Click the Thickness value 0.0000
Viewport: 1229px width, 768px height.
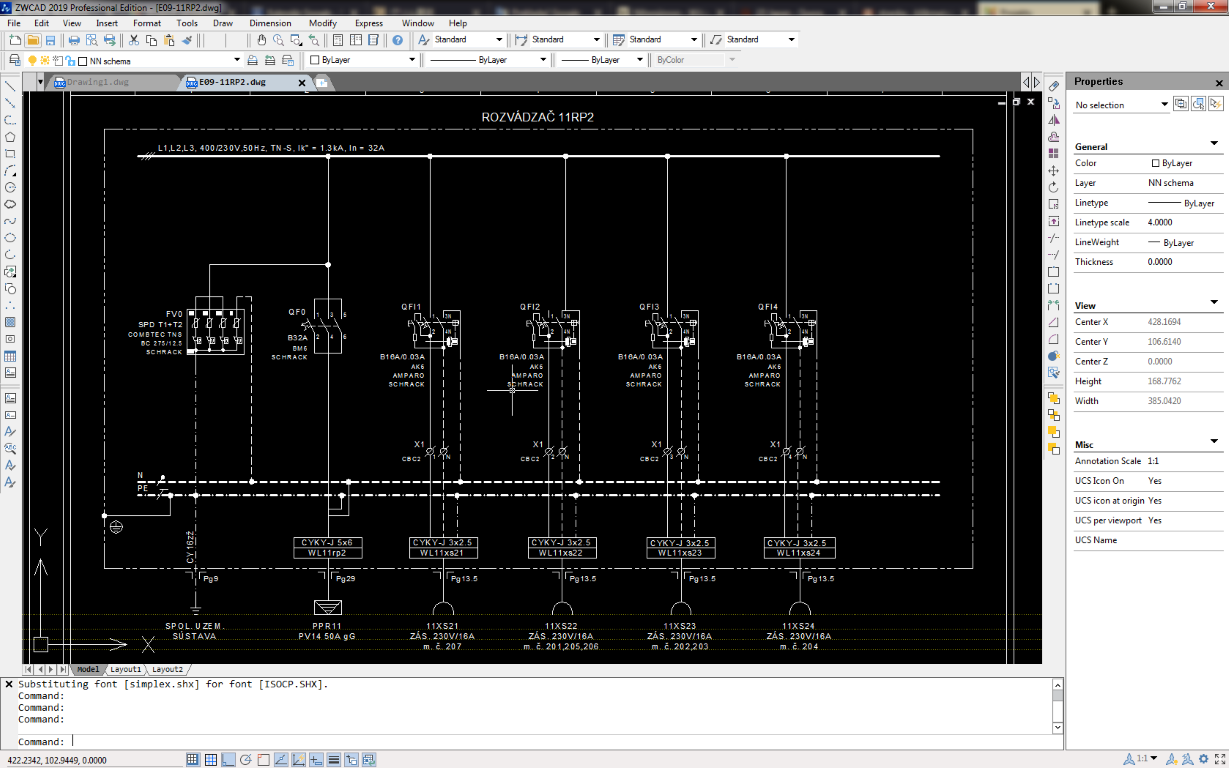(1160, 262)
